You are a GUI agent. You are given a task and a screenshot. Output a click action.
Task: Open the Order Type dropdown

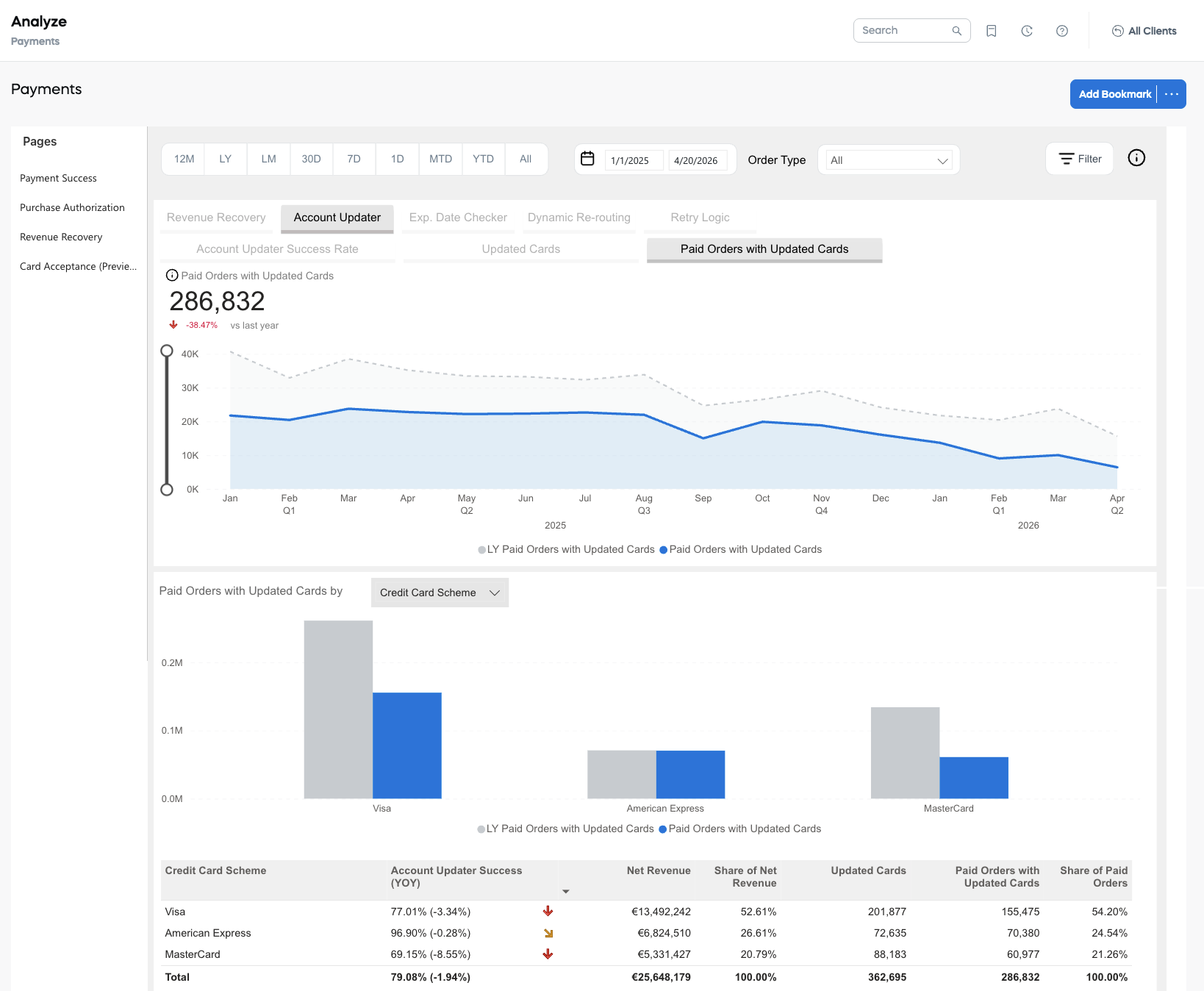(x=889, y=160)
